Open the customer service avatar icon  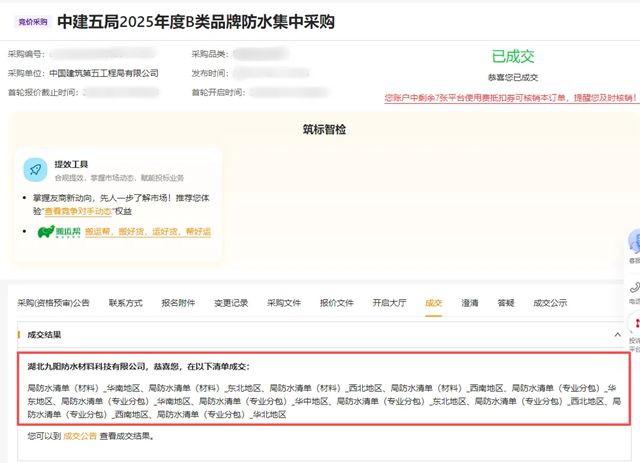click(x=633, y=242)
